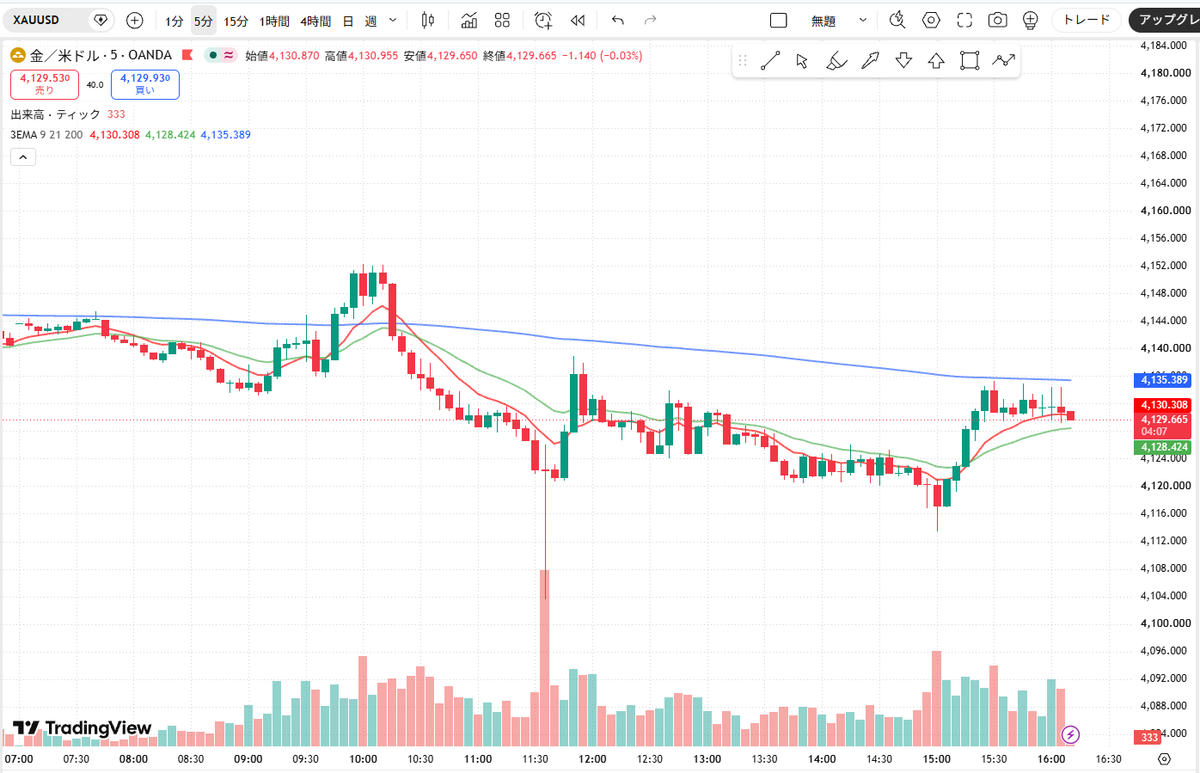Viewport: 1200px width, 773px height.
Task: Collapse the indicator legend with chevron
Action: tap(23, 156)
